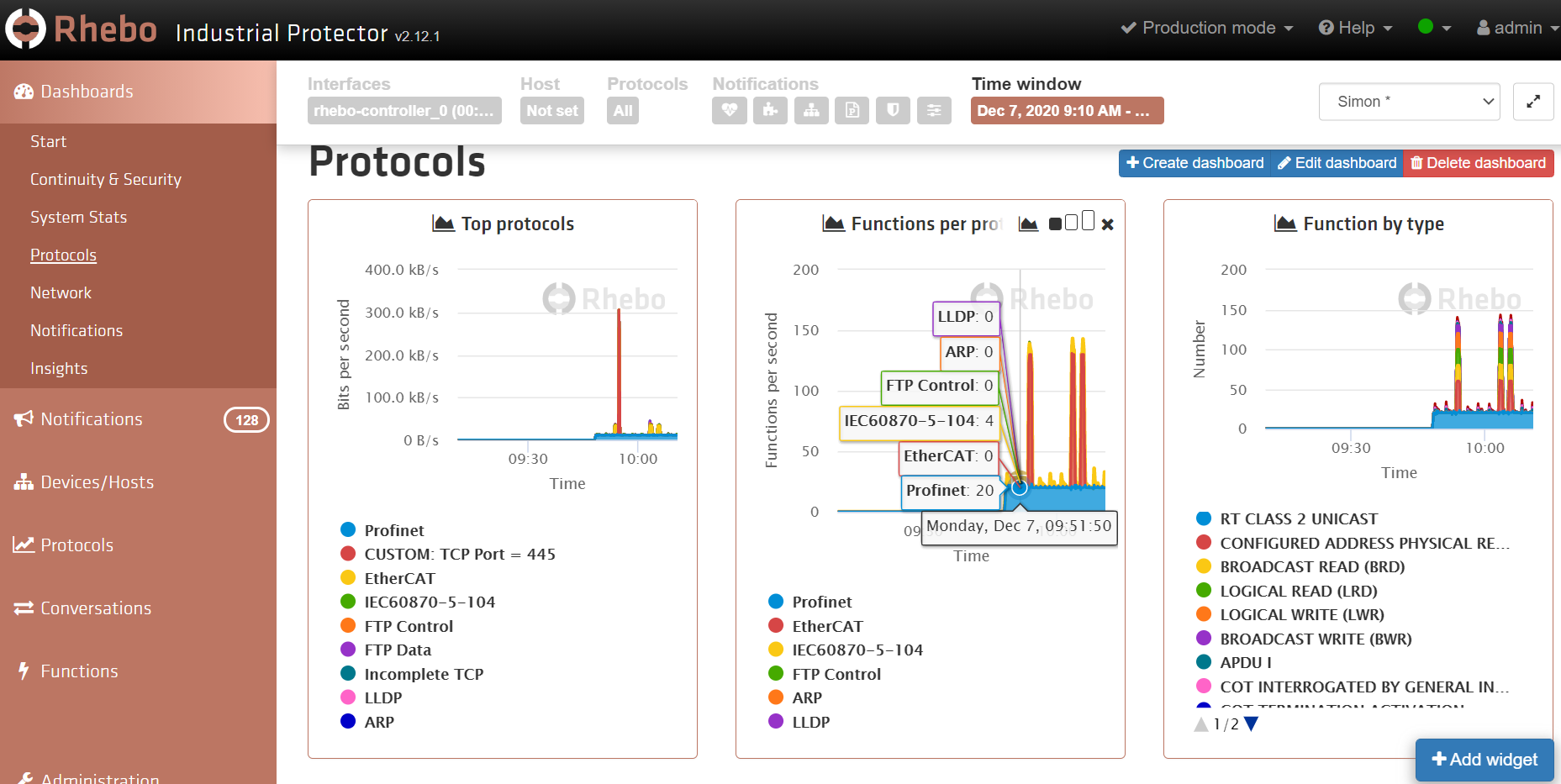Click the sliders notification filter icon
Screen dimensions: 1561x784
(934, 110)
